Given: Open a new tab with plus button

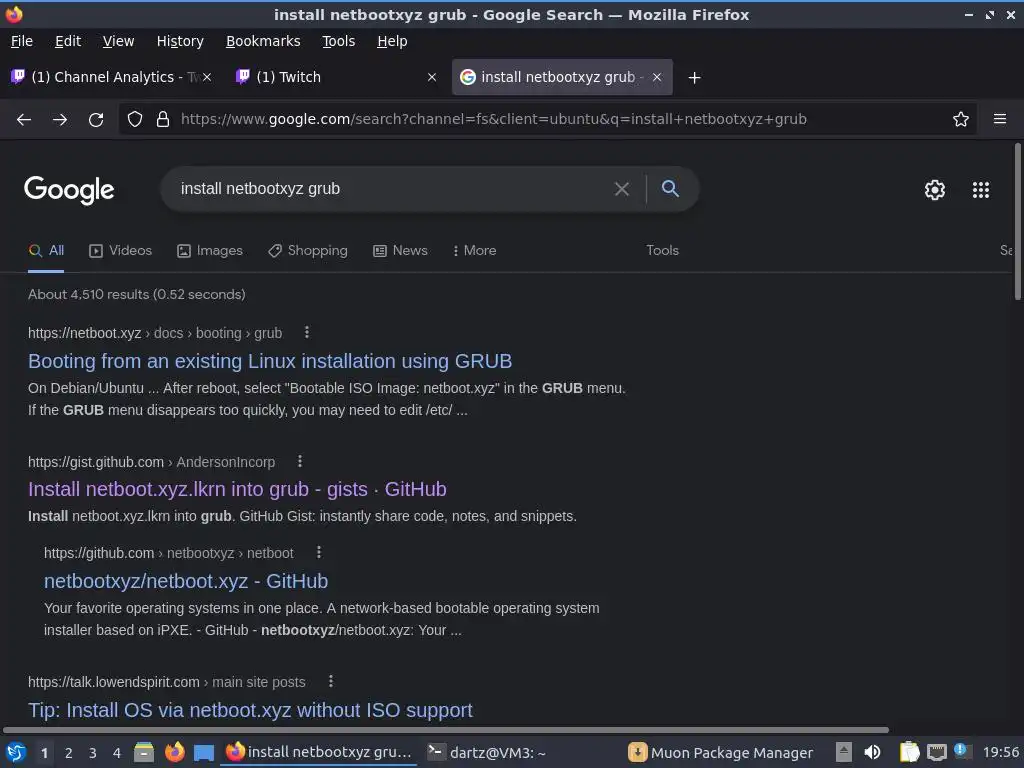Looking at the screenshot, I should pyautogui.click(x=694, y=78).
